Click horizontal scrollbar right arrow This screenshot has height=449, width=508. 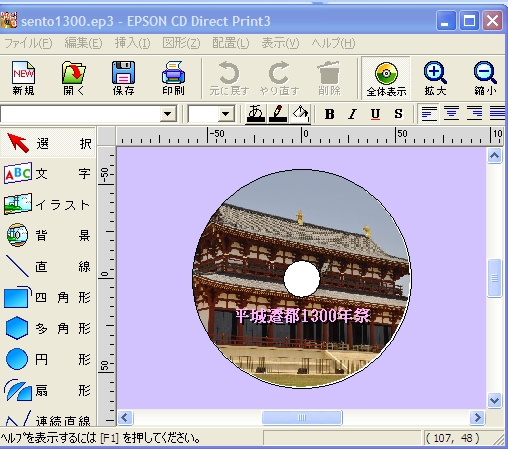coord(477,417)
